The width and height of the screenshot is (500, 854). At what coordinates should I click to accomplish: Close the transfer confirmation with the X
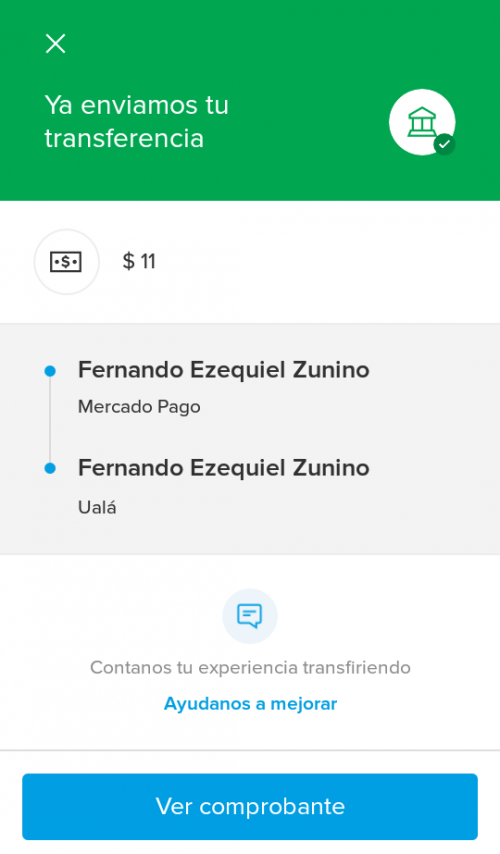[x=55, y=43]
